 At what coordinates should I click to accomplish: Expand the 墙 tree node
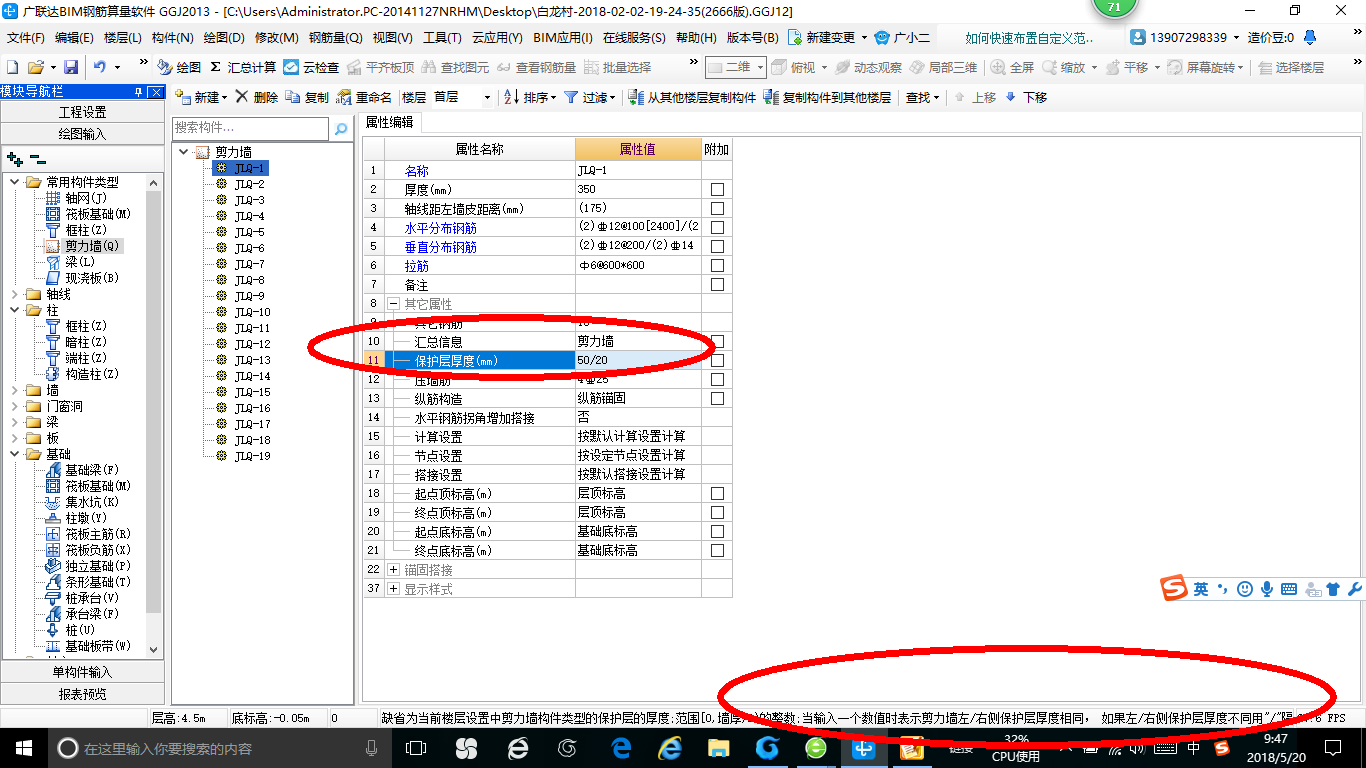click(x=14, y=390)
